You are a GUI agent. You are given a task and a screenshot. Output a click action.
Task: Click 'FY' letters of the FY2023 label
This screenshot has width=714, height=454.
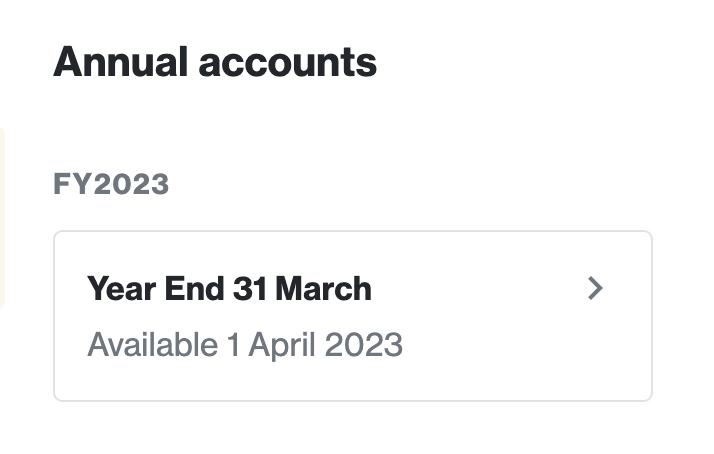[x=73, y=184]
